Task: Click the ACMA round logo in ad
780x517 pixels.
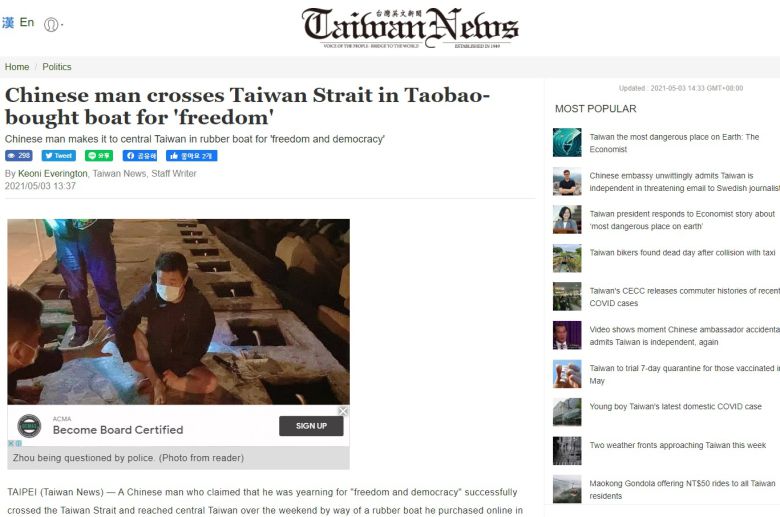Action: (29, 426)
